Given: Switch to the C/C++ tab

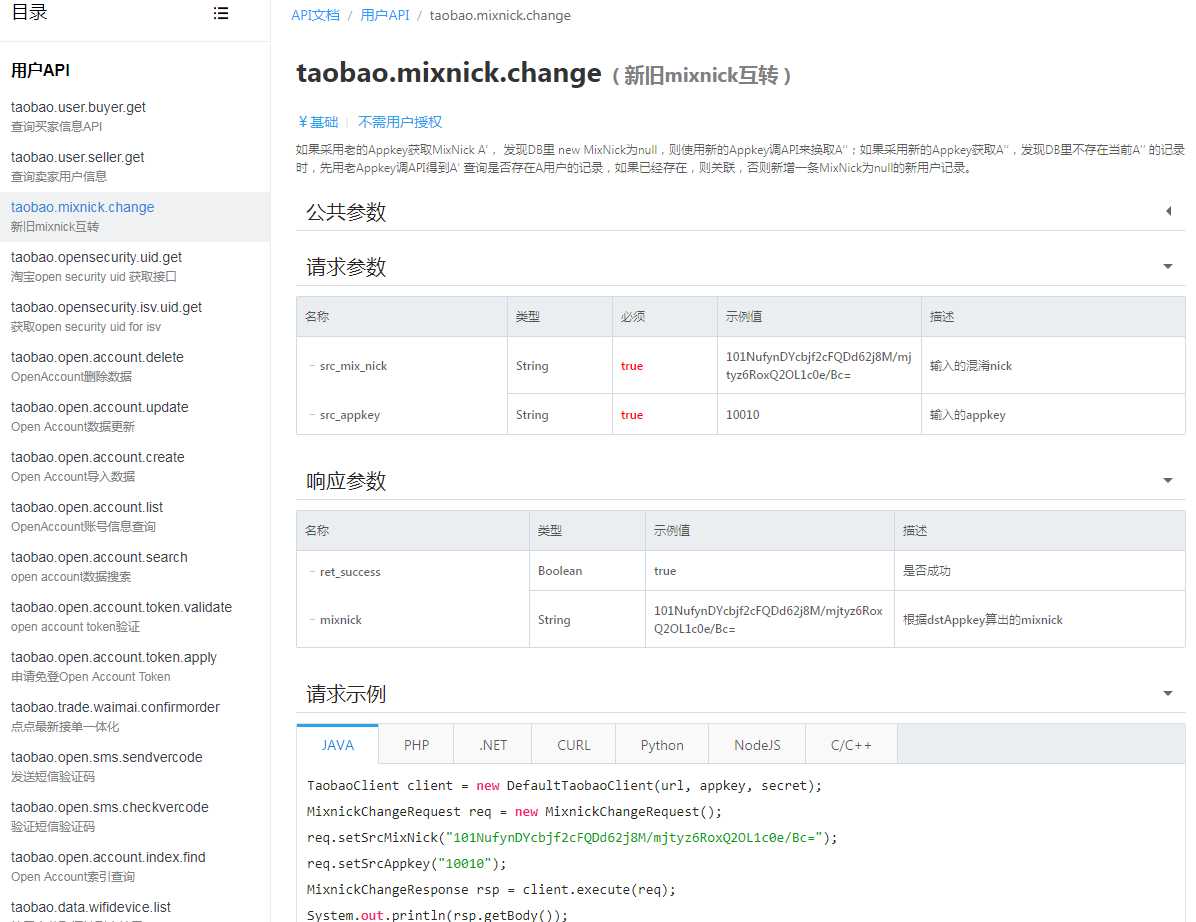Looking at the screenshot, I should 851,745.
